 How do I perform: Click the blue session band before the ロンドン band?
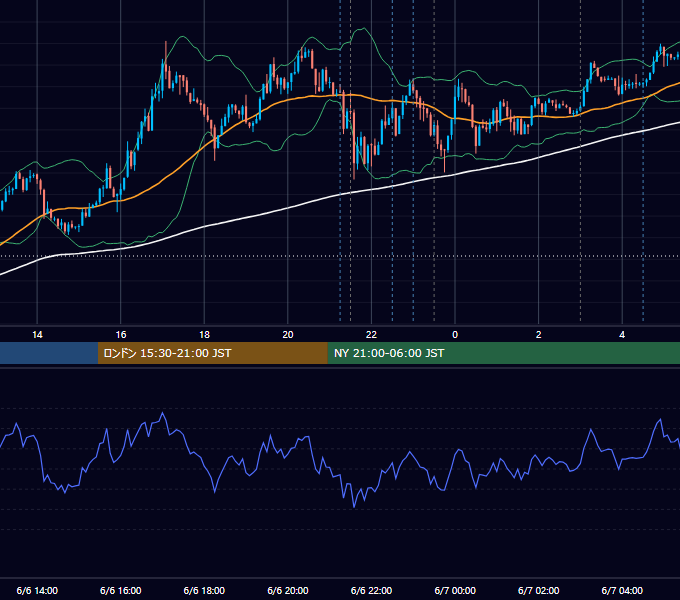49,353
